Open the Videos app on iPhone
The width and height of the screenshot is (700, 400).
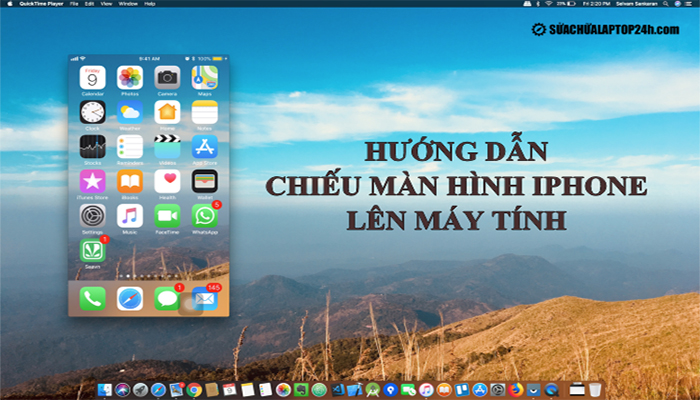click(167, 146)
